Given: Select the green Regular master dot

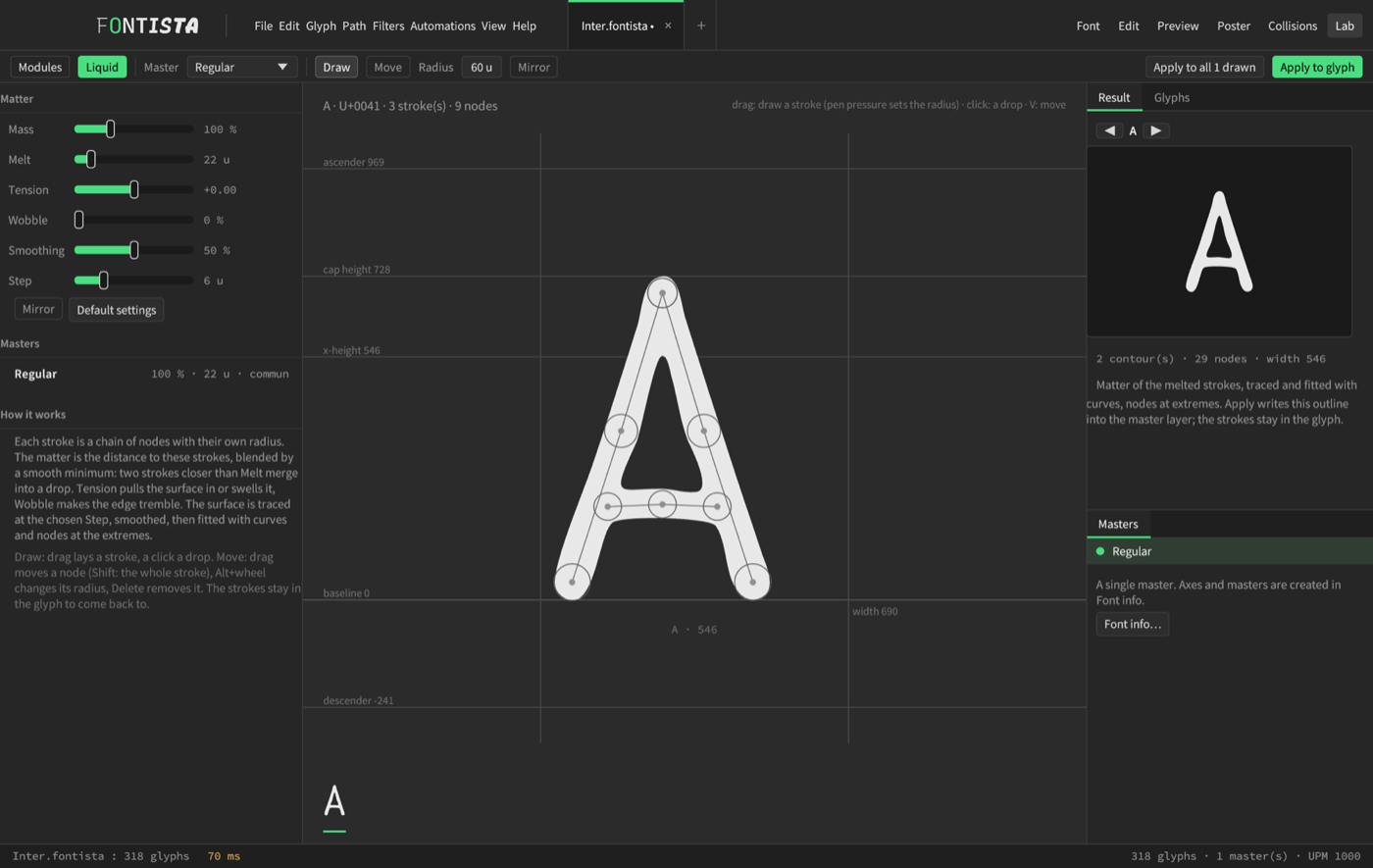Looking at the screenshot, I should click(x=1100, y=551).
